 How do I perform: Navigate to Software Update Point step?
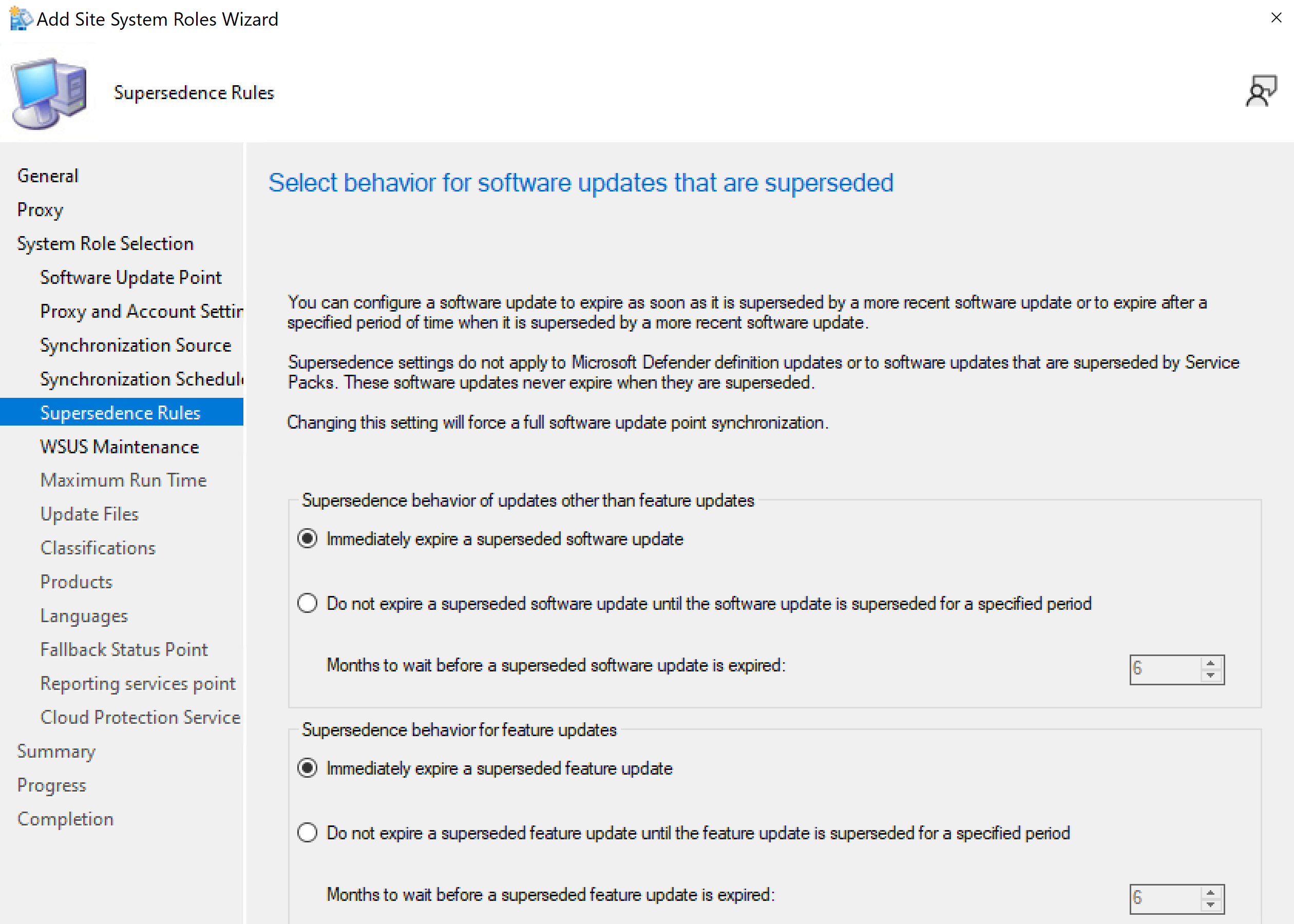131,277
